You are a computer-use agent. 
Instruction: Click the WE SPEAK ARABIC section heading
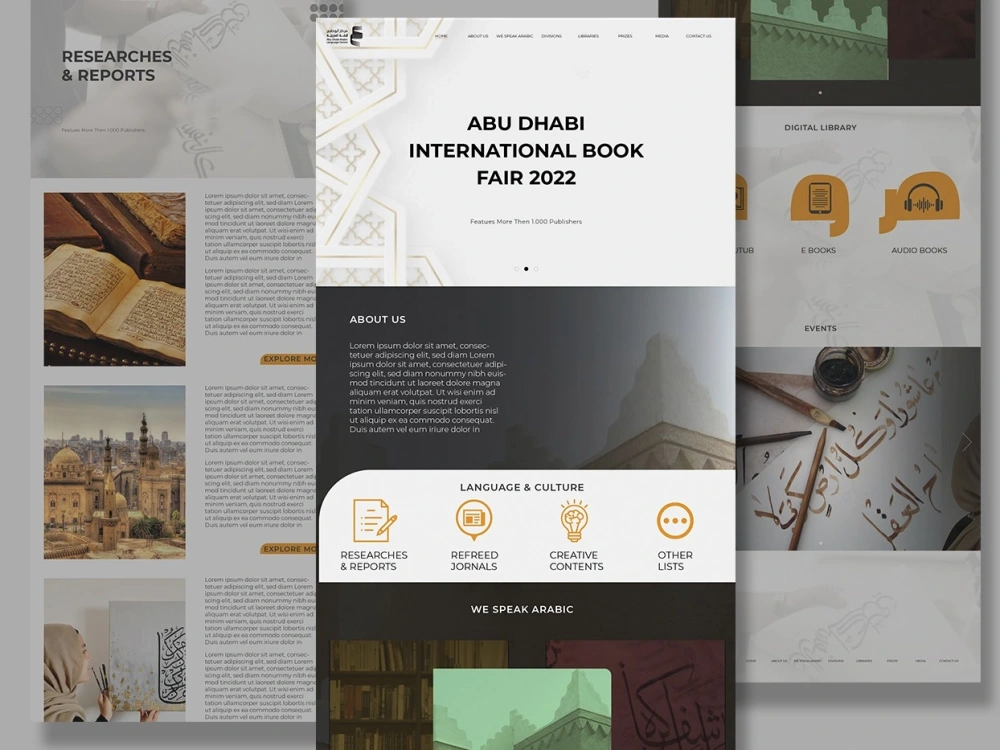522,610
